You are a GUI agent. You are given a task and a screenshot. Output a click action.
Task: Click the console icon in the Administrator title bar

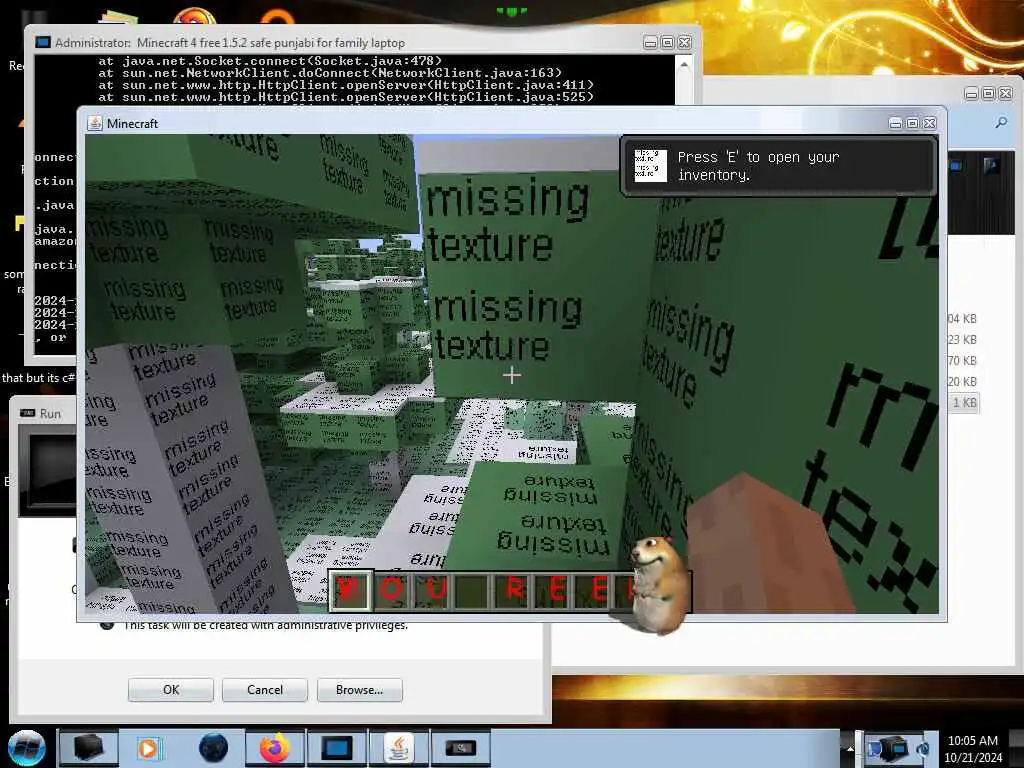coord(43,42)
